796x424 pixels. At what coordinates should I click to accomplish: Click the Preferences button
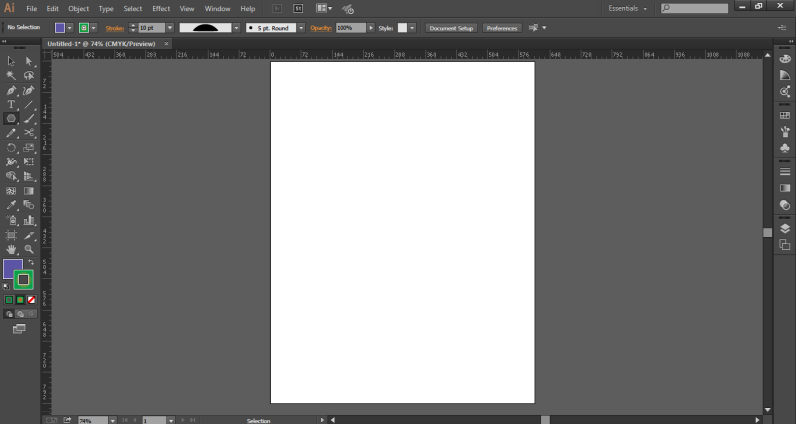(502, 28)
